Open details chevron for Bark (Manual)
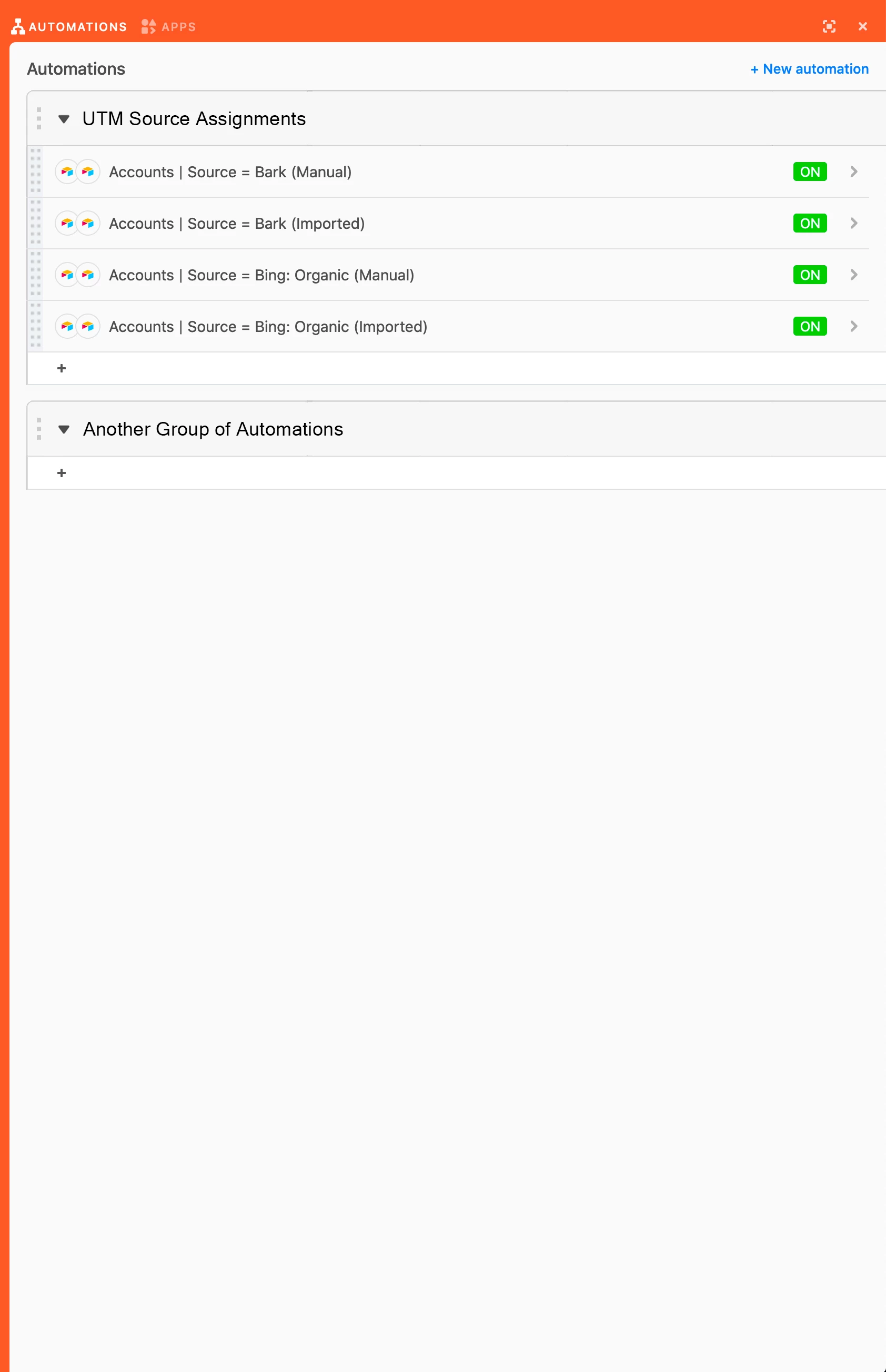This screenshot has height=1372, width=886. (854, 171)
